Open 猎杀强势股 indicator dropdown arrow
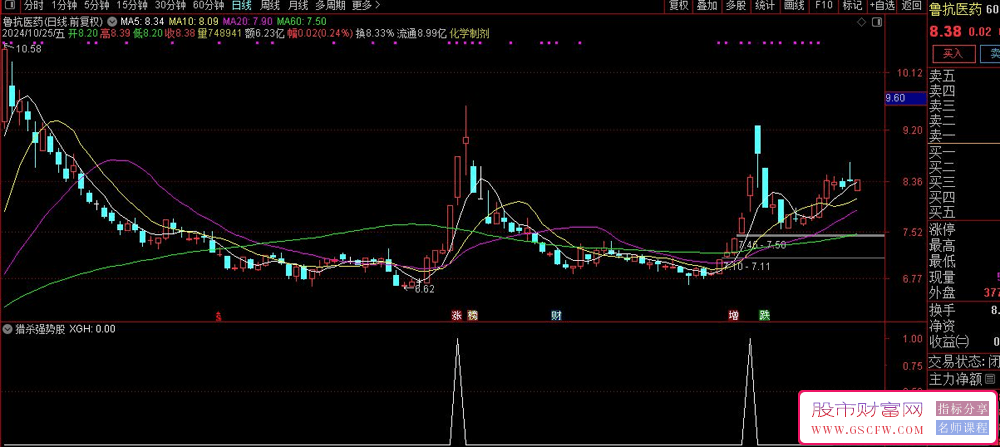Screen dimensions: 1000x447 [x=8, y=329]
